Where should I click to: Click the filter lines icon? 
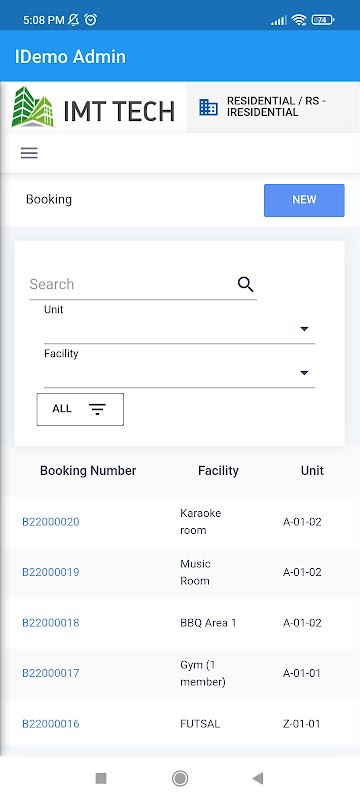(x=97, y=409)
